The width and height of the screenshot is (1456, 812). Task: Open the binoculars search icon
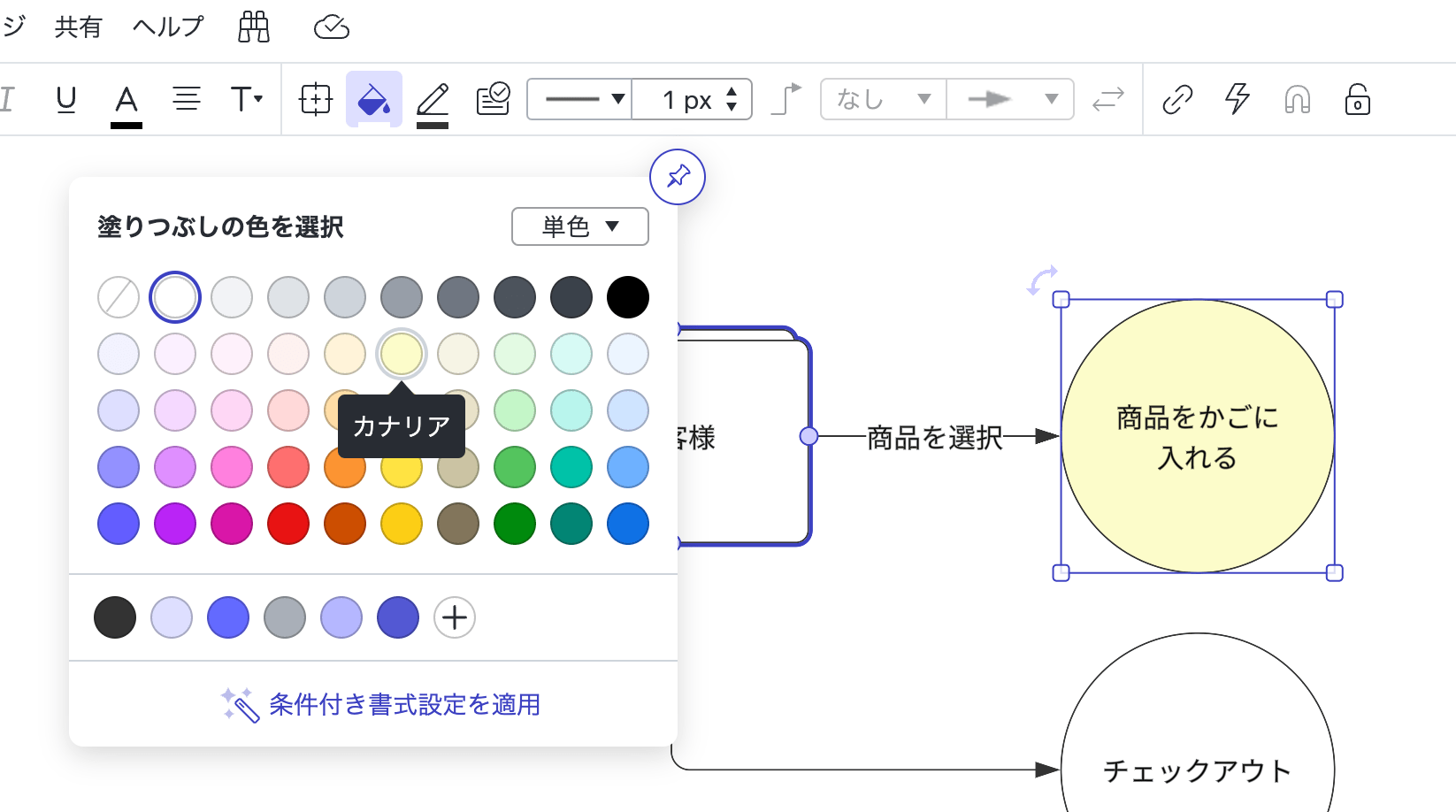tap(254, 27)
